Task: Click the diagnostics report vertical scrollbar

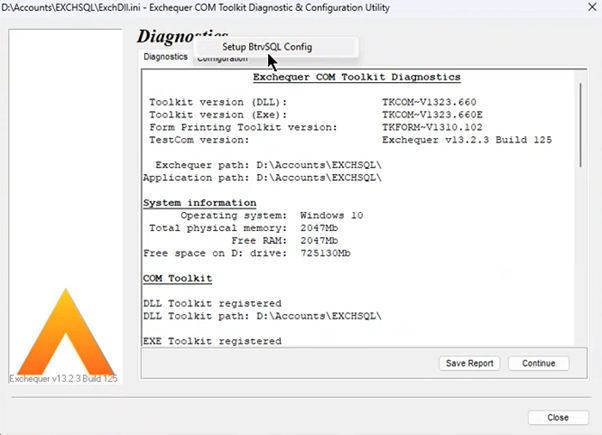Action: [x=580, y=125]
